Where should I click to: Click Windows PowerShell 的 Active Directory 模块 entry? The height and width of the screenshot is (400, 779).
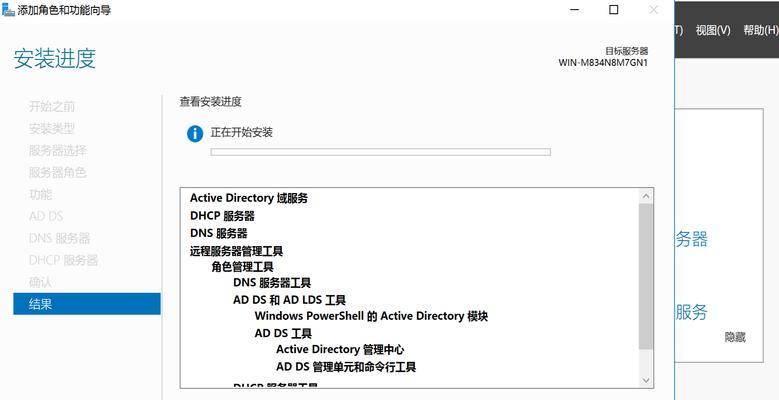click(372, 316)
